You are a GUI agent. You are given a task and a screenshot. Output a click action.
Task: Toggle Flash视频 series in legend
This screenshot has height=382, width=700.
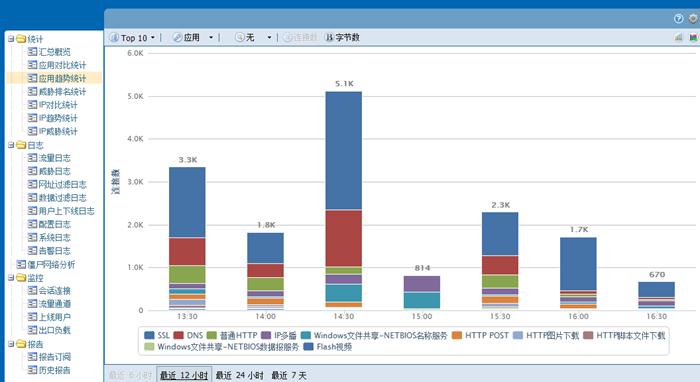coord(328,347)
